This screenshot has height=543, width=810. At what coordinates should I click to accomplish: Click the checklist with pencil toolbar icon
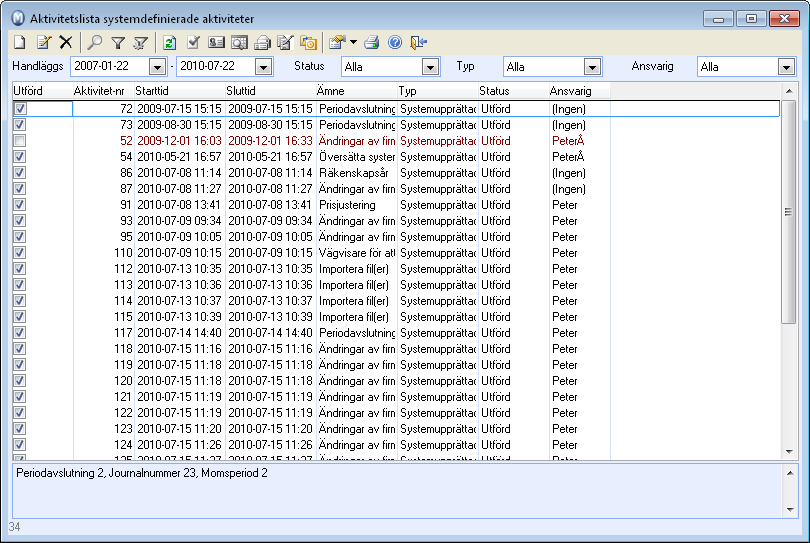(285, 42)
